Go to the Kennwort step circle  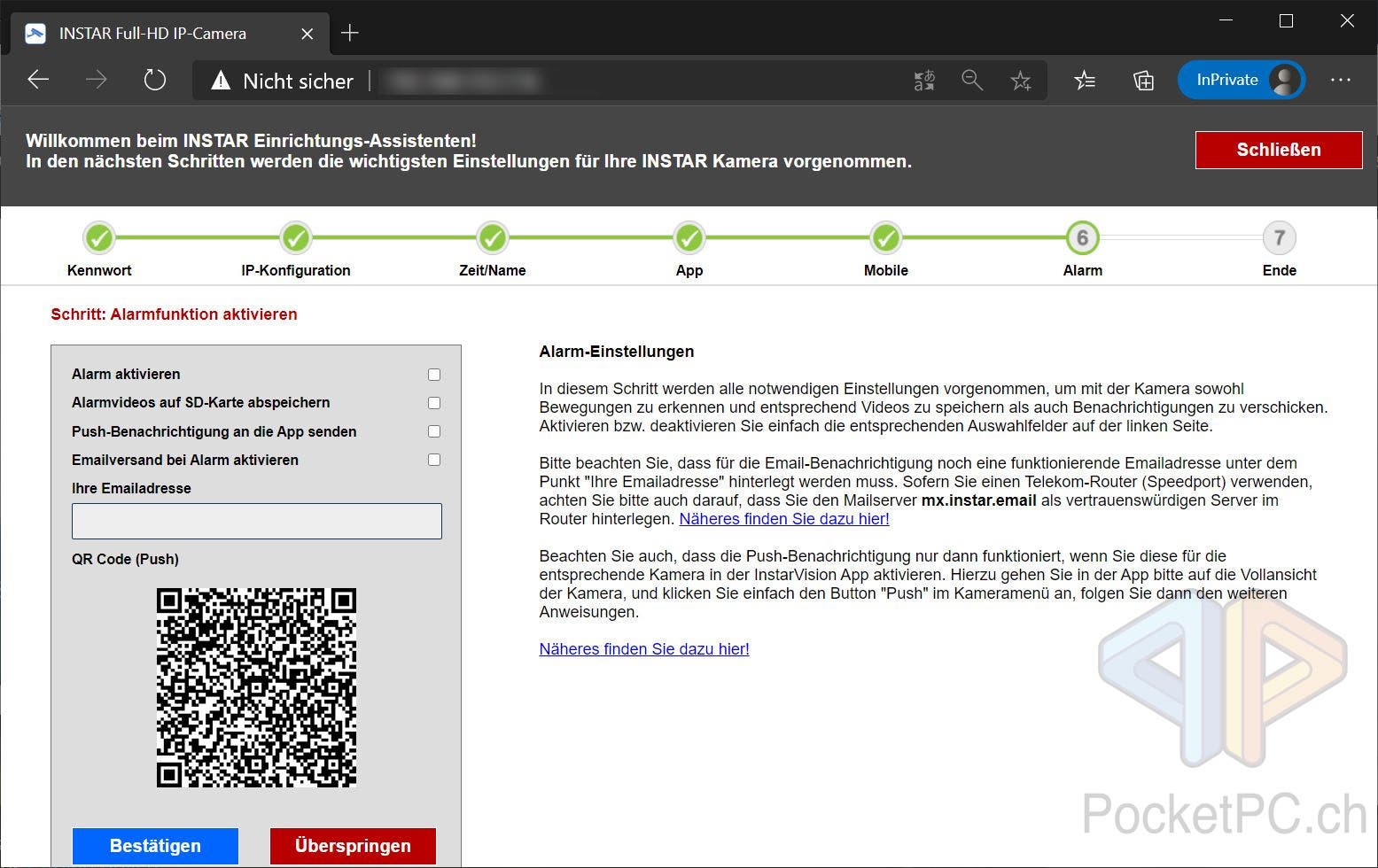point(99,237)
